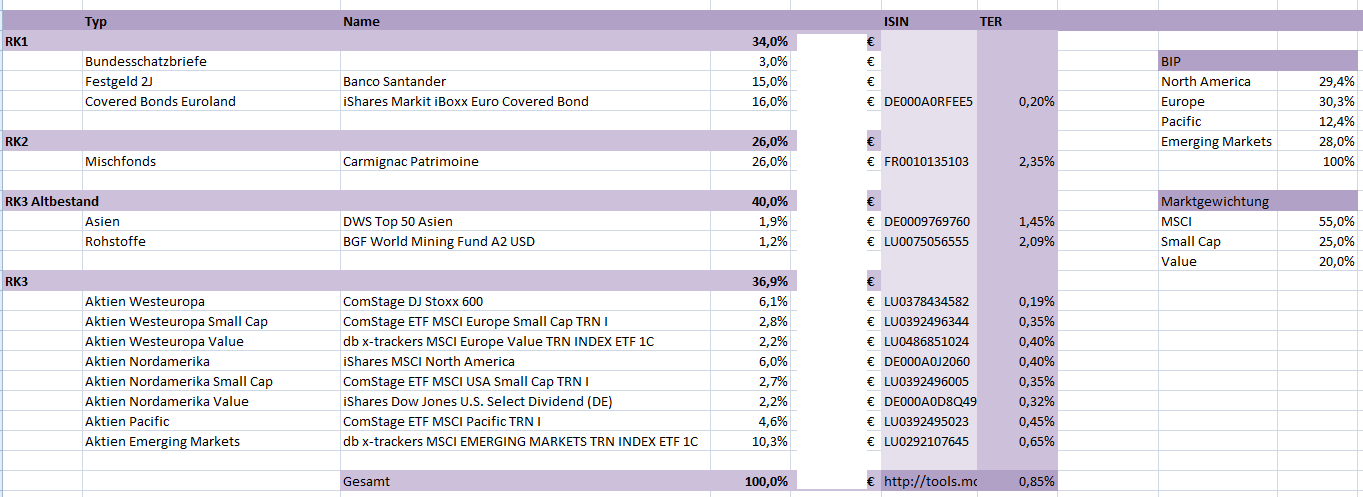The image size is (1363, 497).
Task: Select the "Gesamt" total label cell
Action: pos(366,481)
